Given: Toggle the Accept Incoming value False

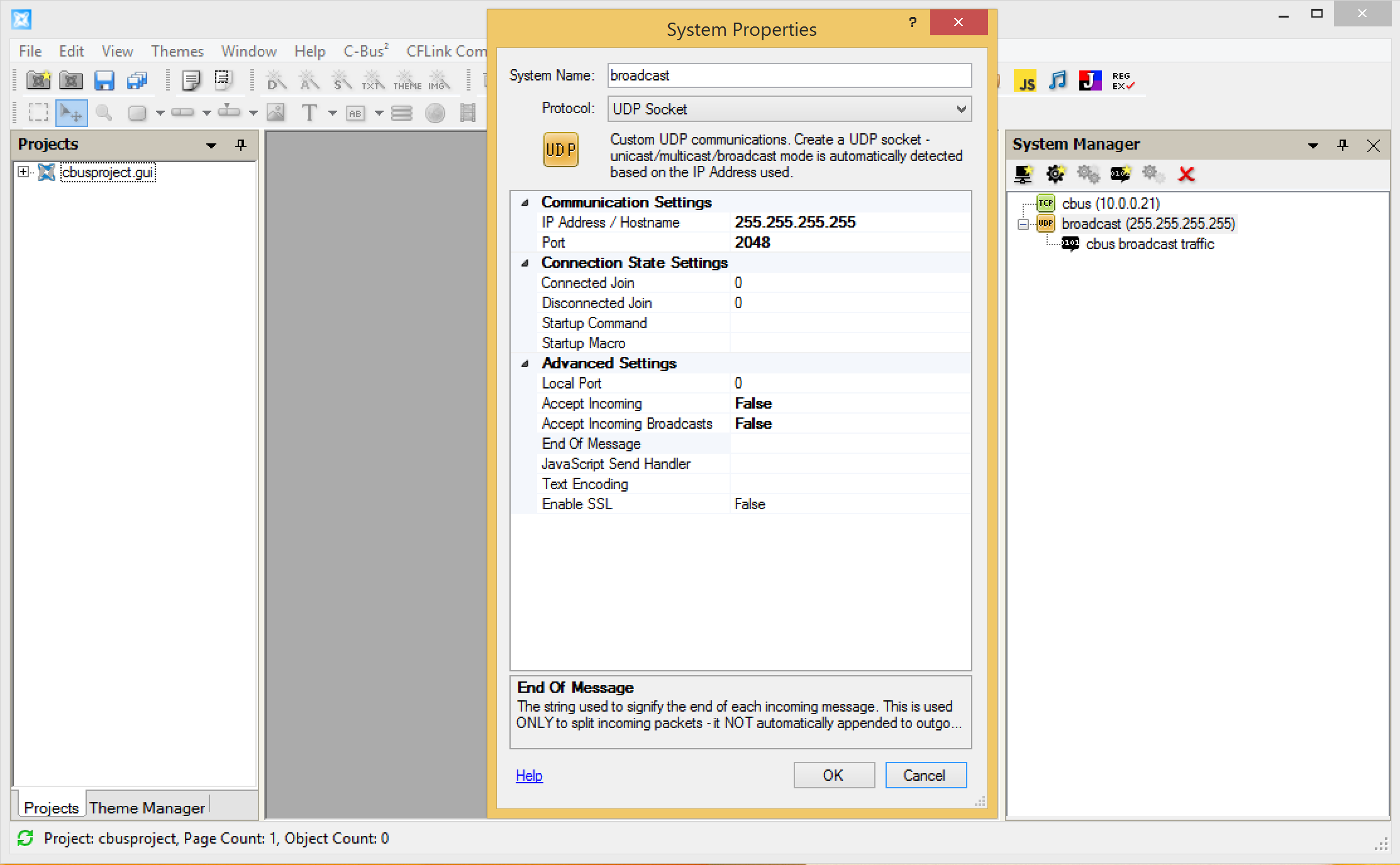Looking at the screenshot, I should click(753, 404).
